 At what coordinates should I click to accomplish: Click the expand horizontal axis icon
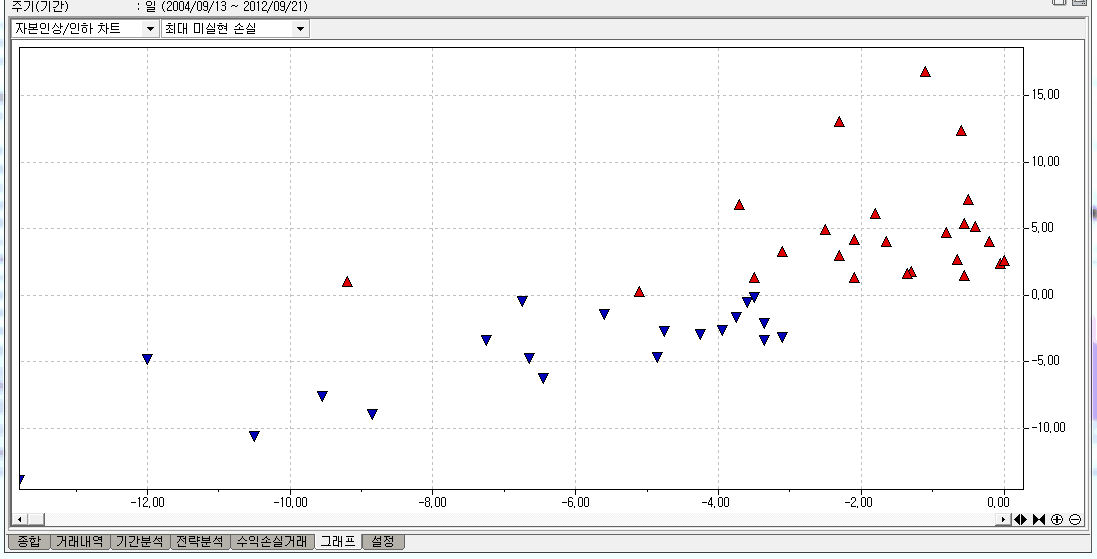pos(1020,519)
